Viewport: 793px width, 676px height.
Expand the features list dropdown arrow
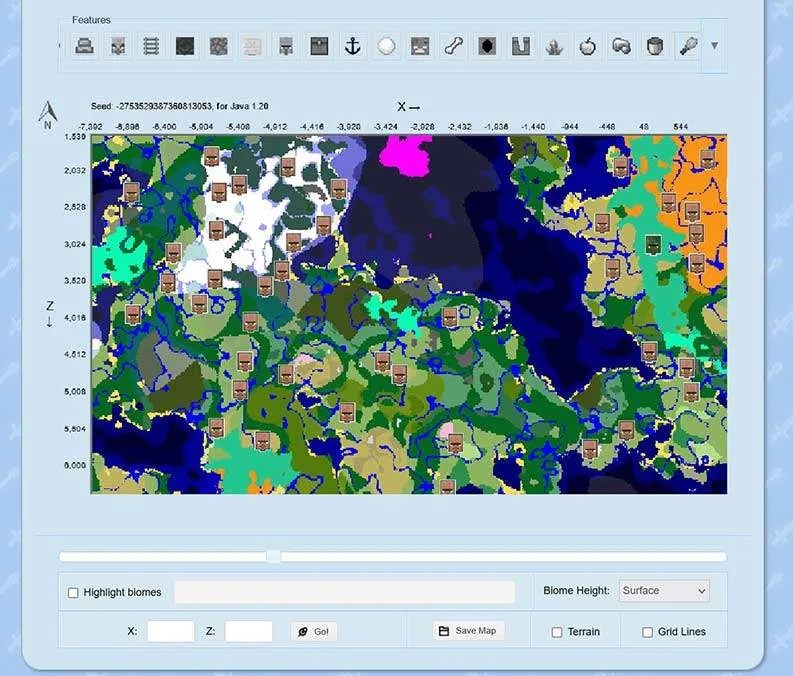pyautogui.click(x=714, y=46)
